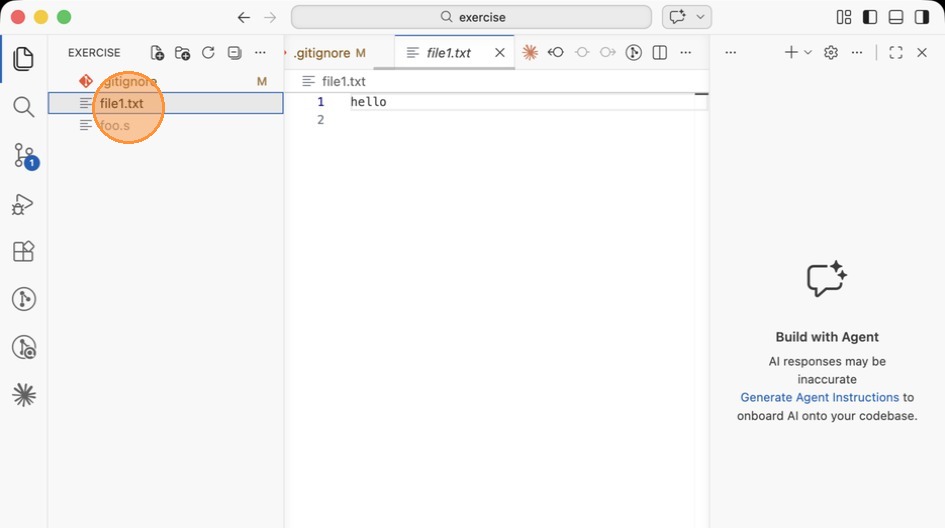The image size is (945, 528).
Task: Select foo.s in the file tree
Action: (x=114, y=126)
